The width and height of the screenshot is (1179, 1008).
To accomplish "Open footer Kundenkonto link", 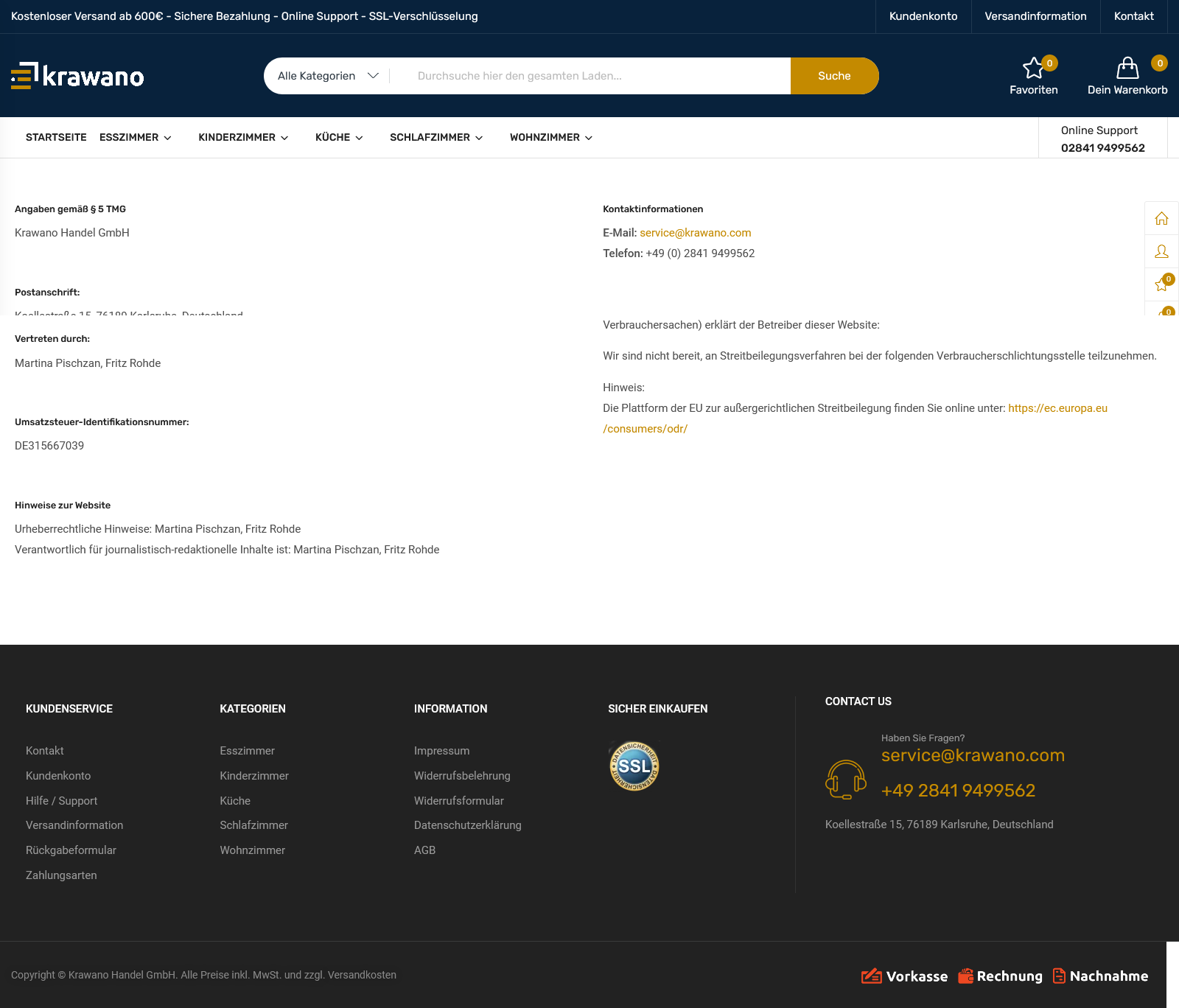I will point(58,776).
